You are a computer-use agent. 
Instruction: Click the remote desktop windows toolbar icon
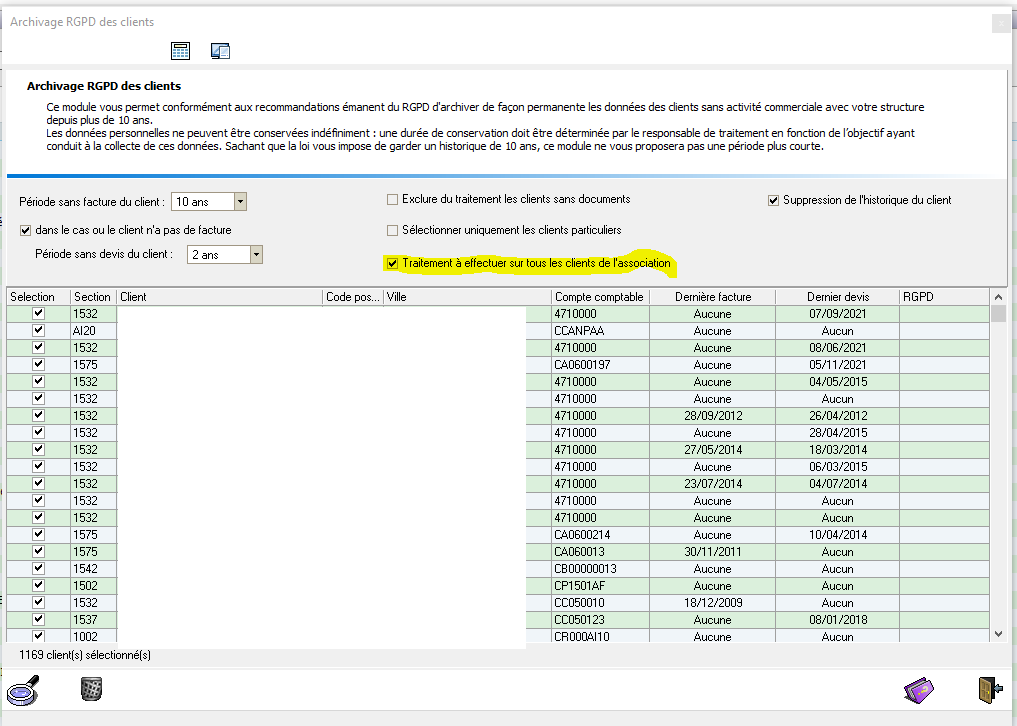pyautogui.click(x=220, y=51)
